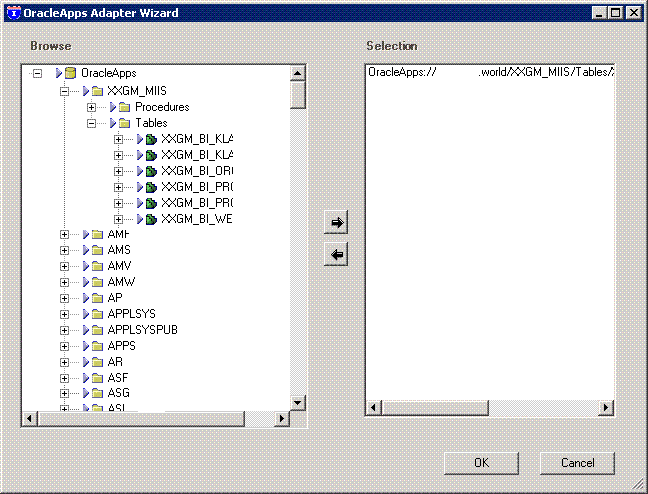Collapse the XXGM_MIIS schema node
Image resolution: width=648 pixels, height=494 pixels.
(x=64, y=91)
